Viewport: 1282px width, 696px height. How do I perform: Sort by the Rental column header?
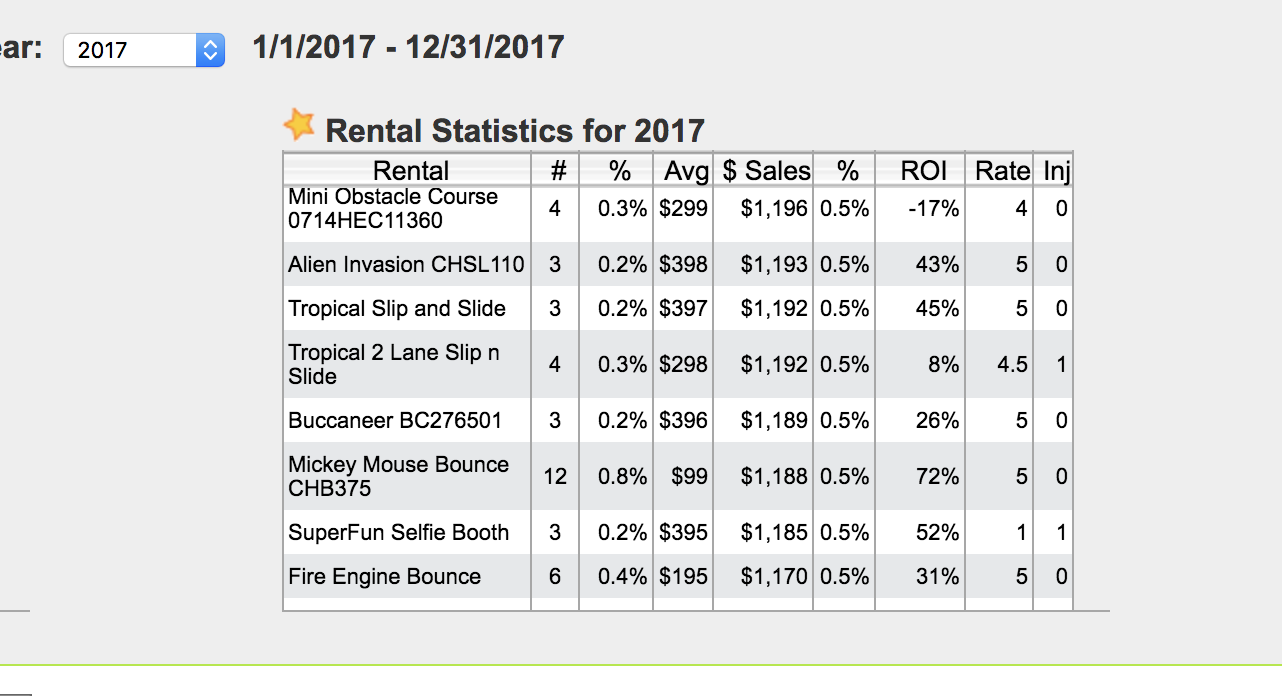click(410, 171)
